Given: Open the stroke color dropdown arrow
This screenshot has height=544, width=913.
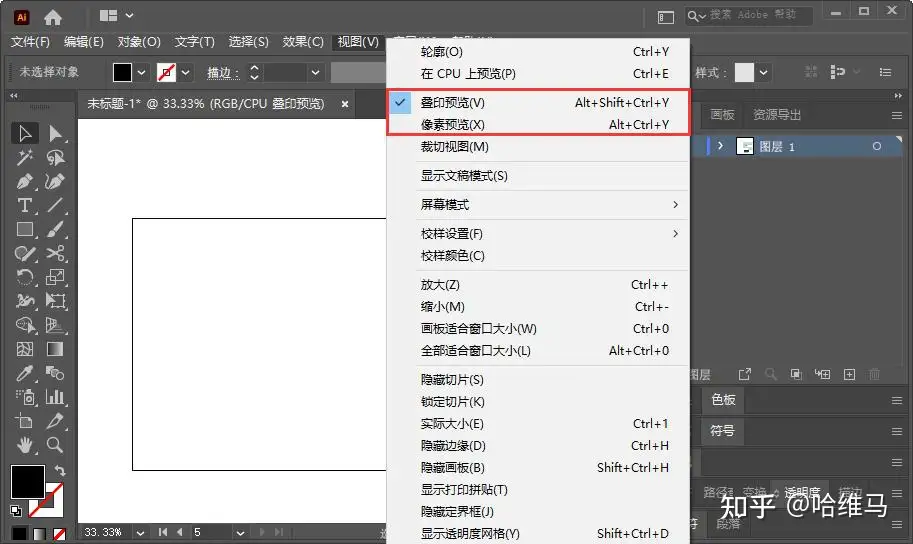Looking at the screenshot, I should pos(186,73).
